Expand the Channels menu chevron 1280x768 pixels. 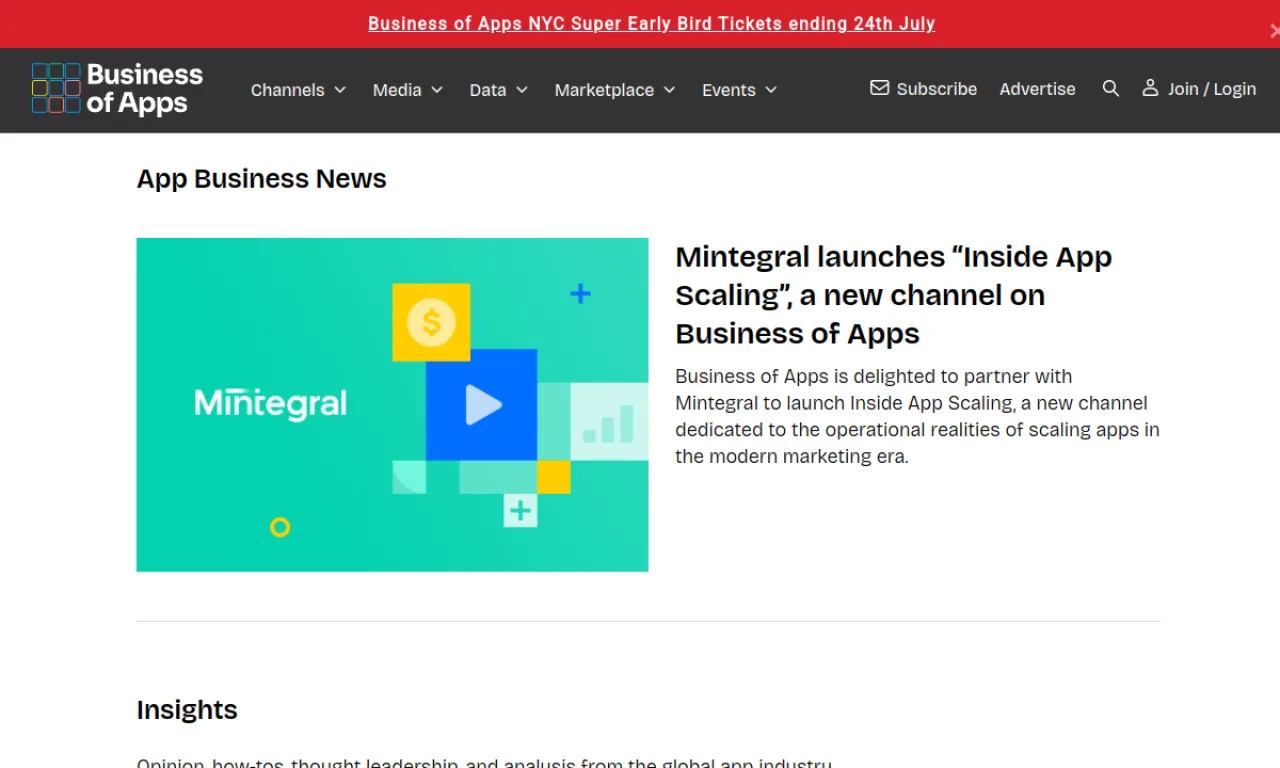(x=340, y=90)
